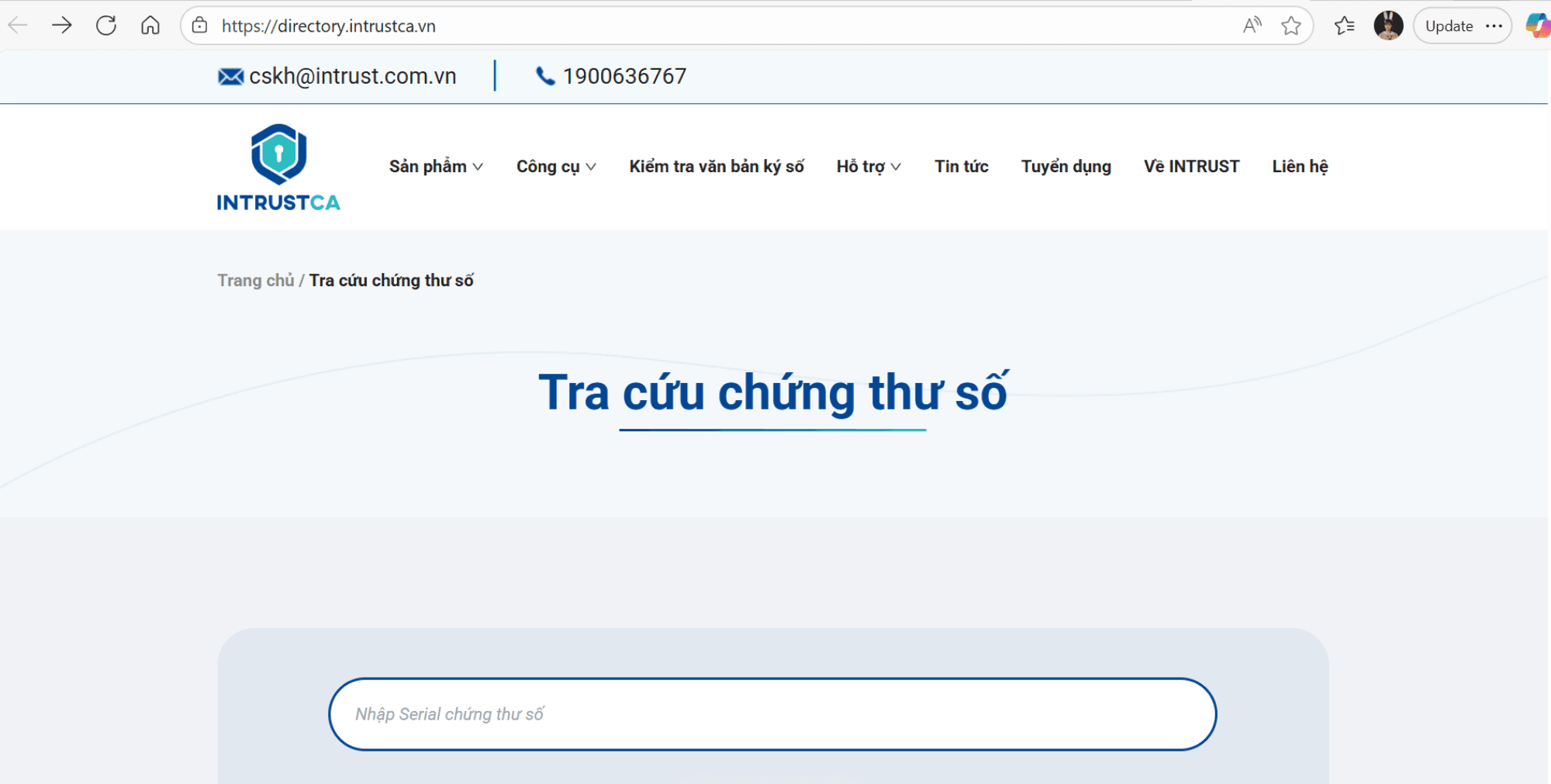Open browser settings ellipsis menu
The width and height of the screenshot is (1551, 784).
pyautogui.click(x=1494, y=26)
